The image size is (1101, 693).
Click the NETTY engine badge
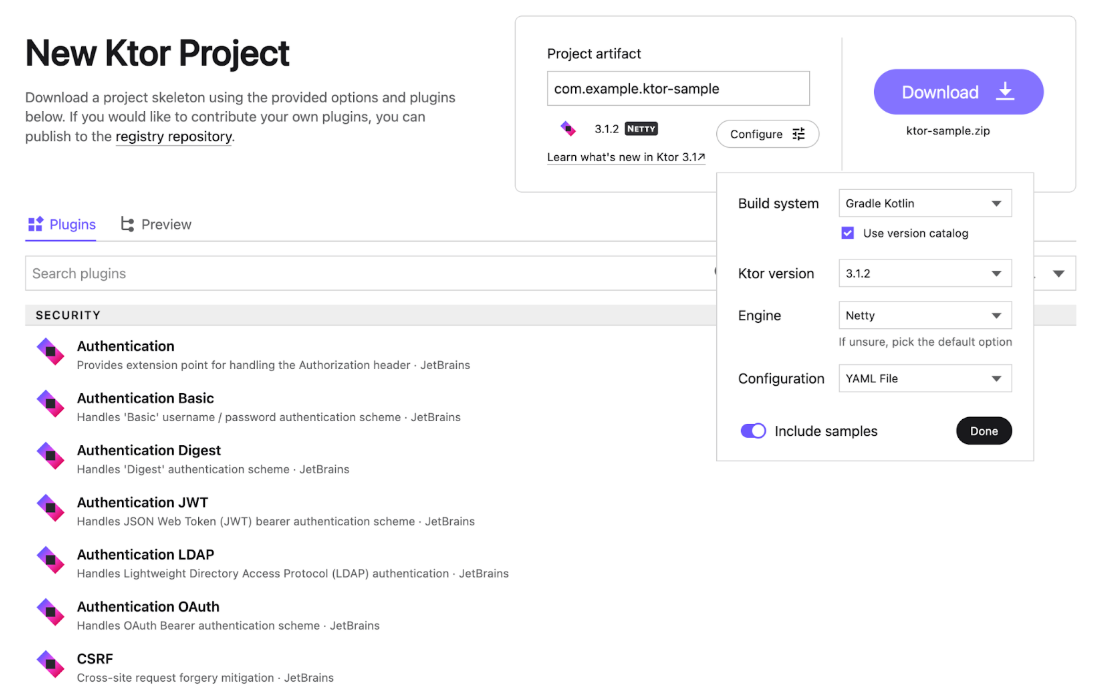641,128
